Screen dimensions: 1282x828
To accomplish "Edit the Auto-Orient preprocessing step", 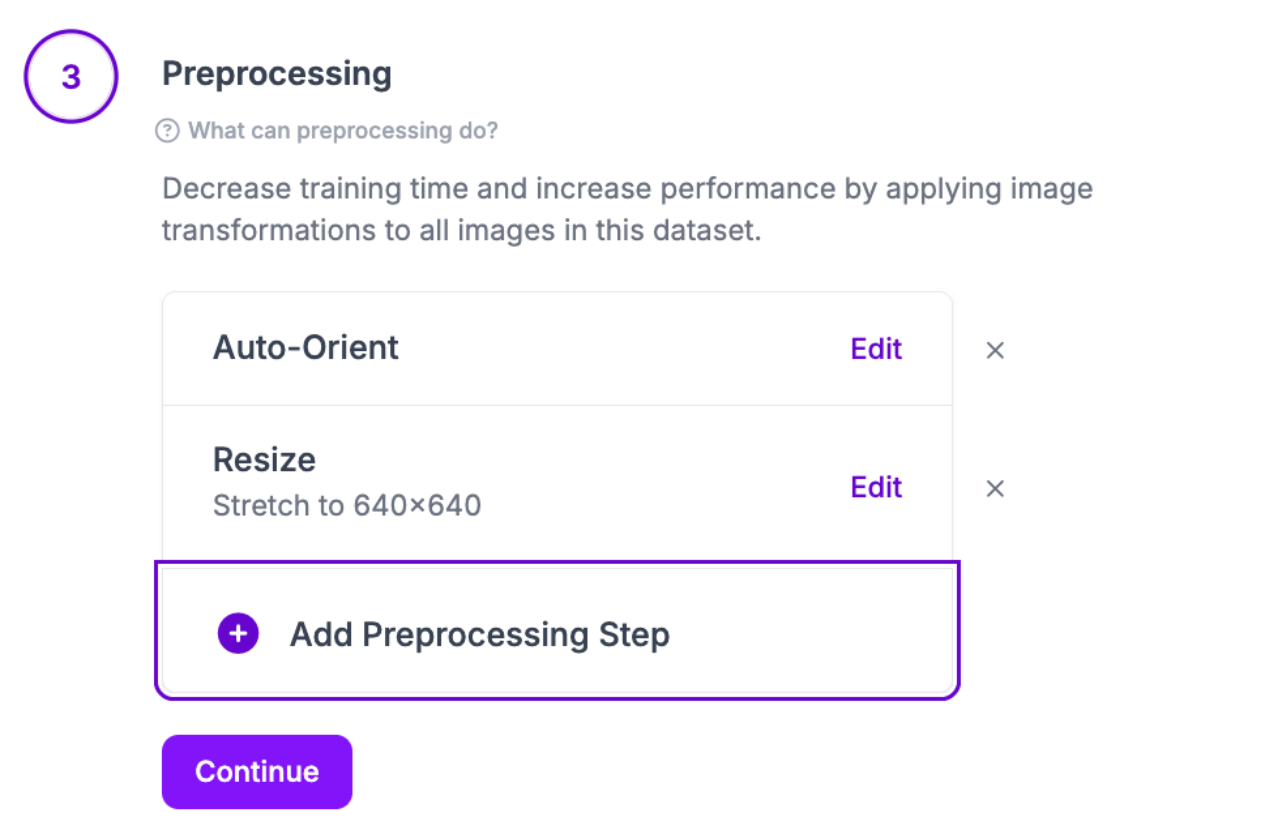I will click(x=876, y=349).
